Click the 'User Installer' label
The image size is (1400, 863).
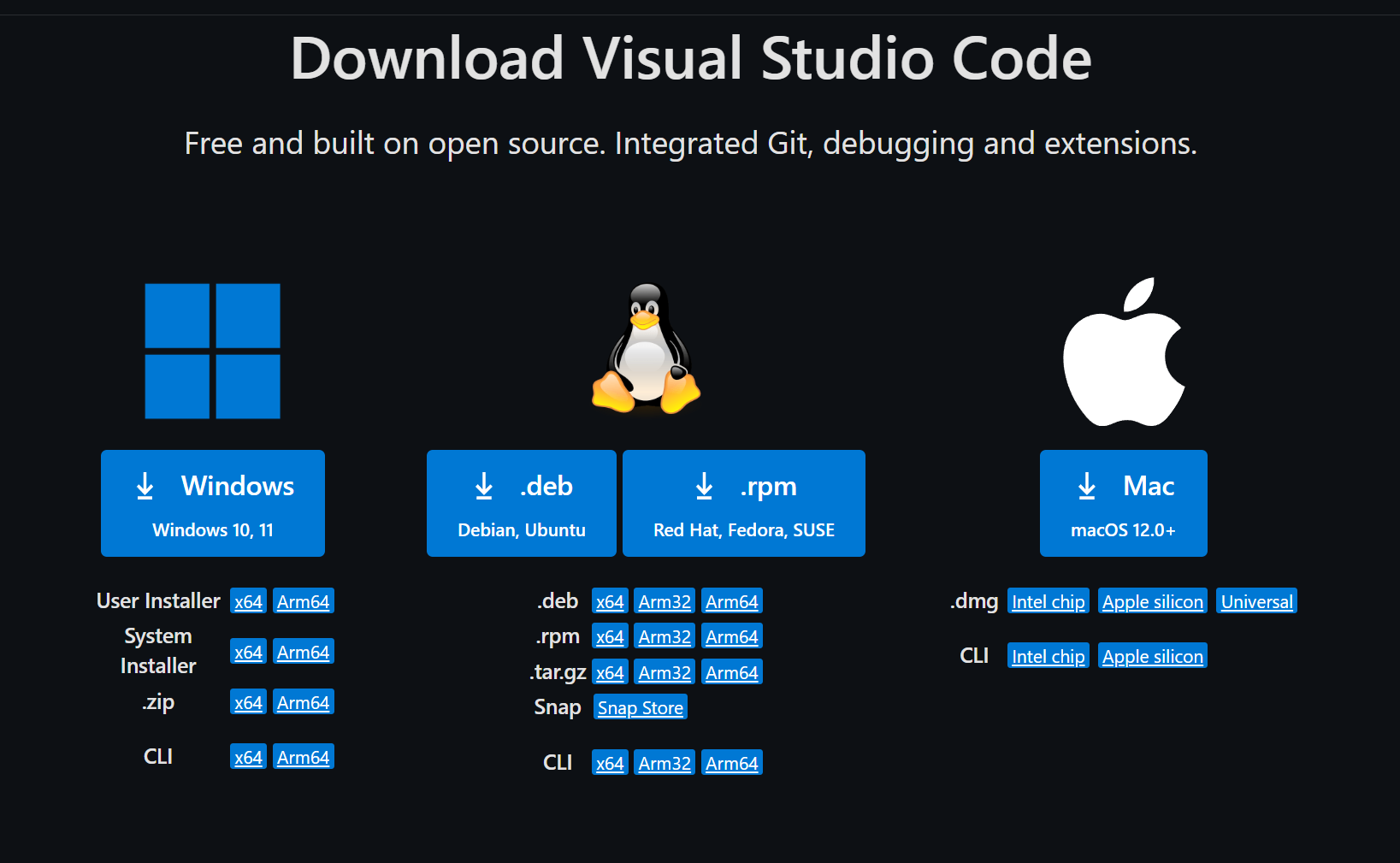point(158,601)
